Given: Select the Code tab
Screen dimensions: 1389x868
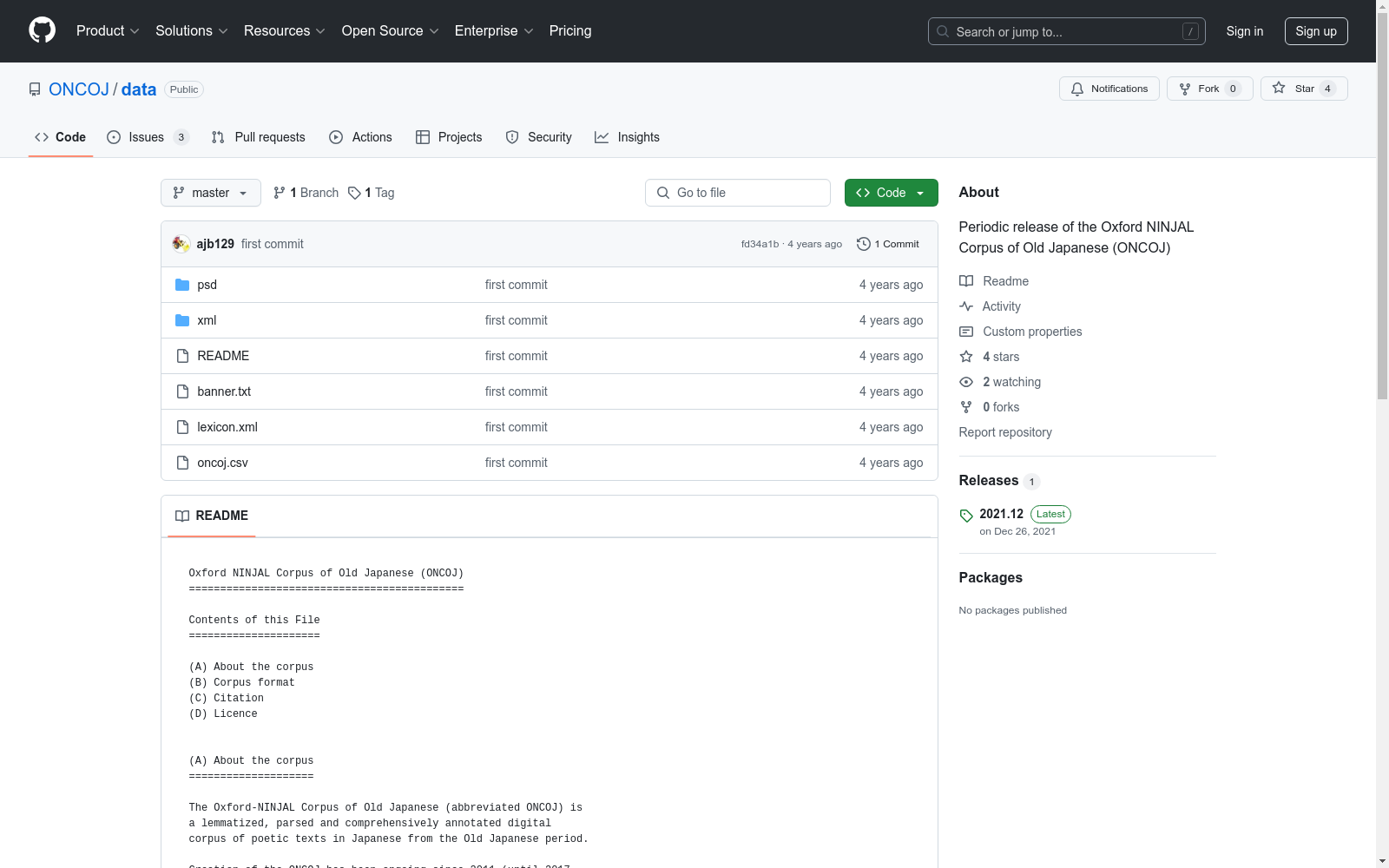Looking at the screenshot, I should (61, 137).
